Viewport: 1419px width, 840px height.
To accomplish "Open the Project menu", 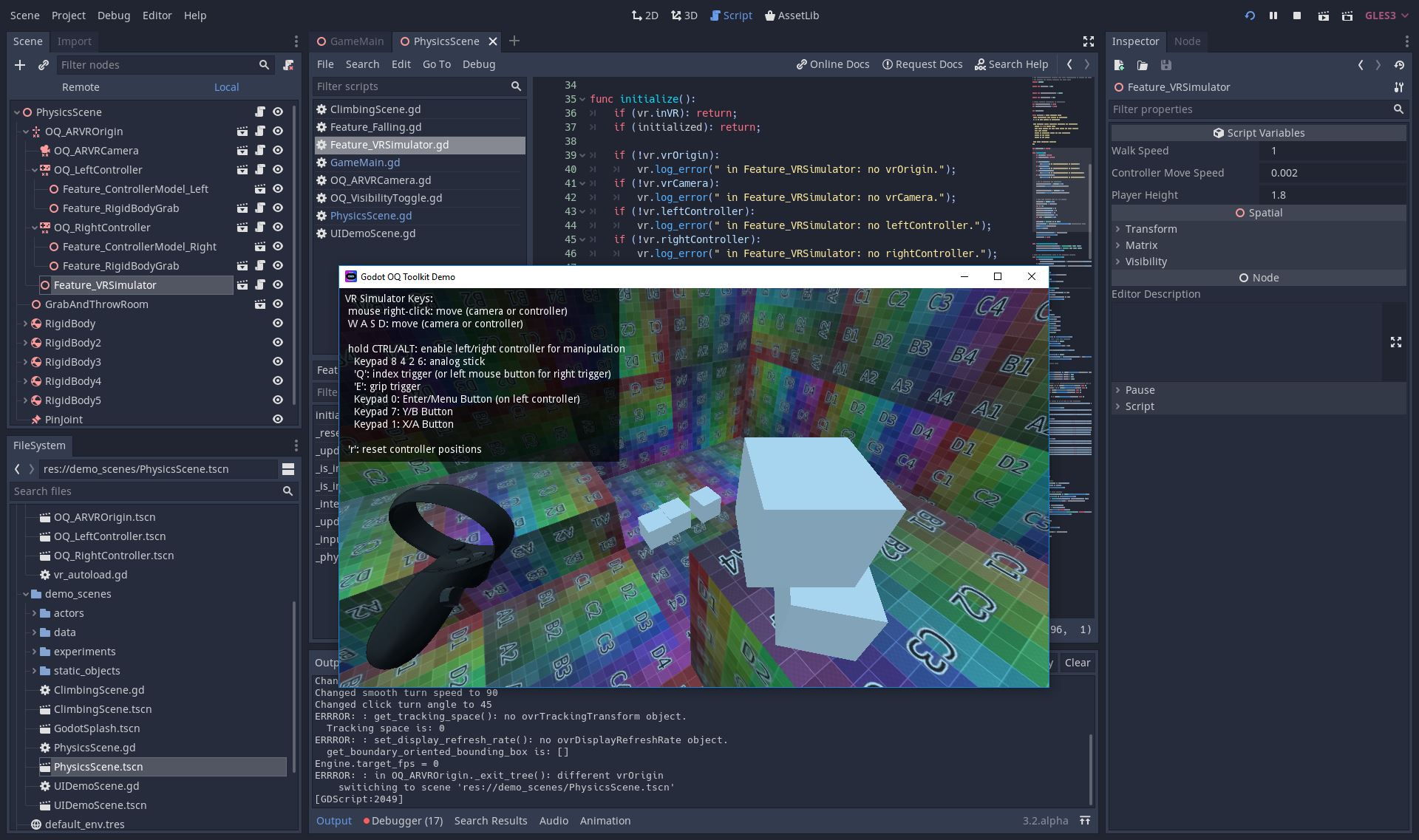I will point(68,16).
